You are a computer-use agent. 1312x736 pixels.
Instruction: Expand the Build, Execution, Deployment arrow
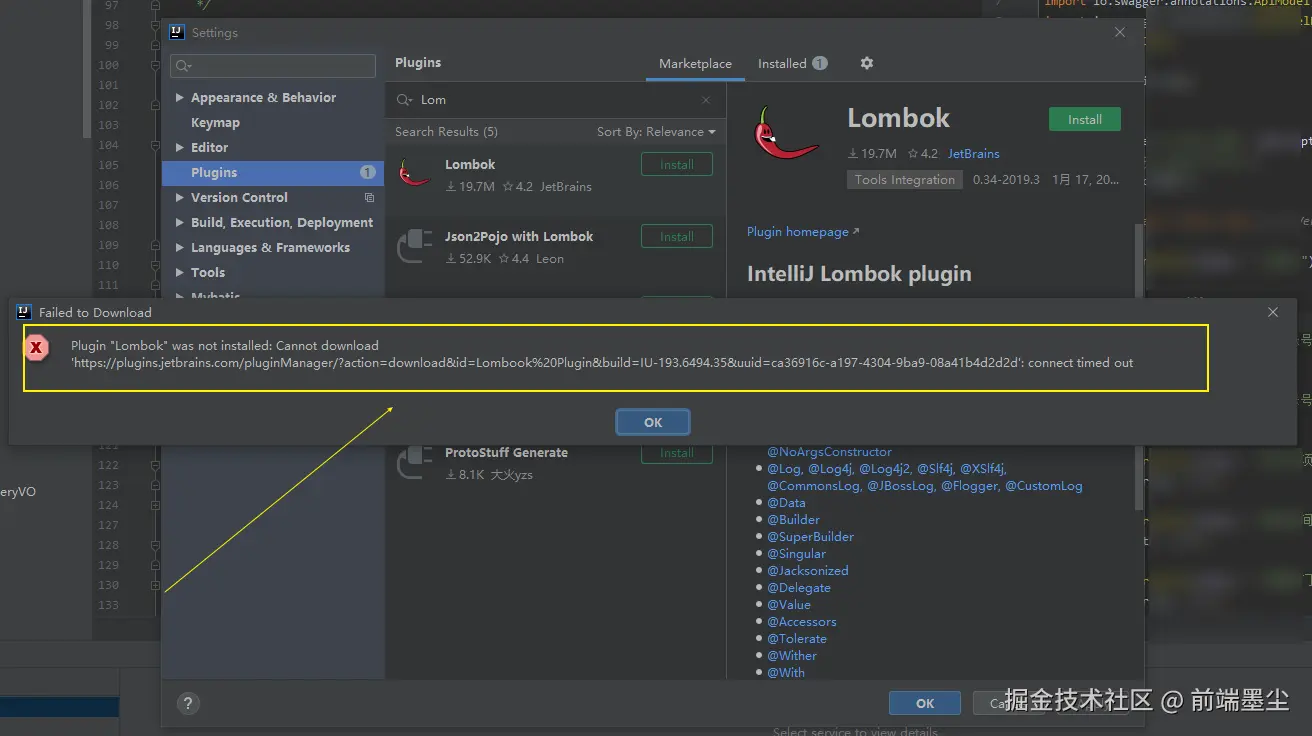(x=180, y=223)
